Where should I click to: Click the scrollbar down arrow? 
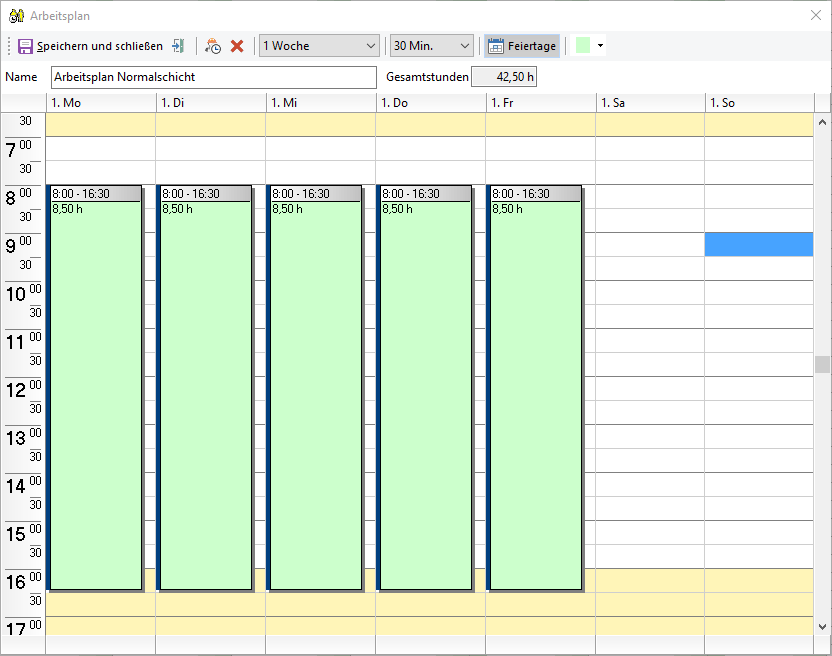click(x=822, y=627)
